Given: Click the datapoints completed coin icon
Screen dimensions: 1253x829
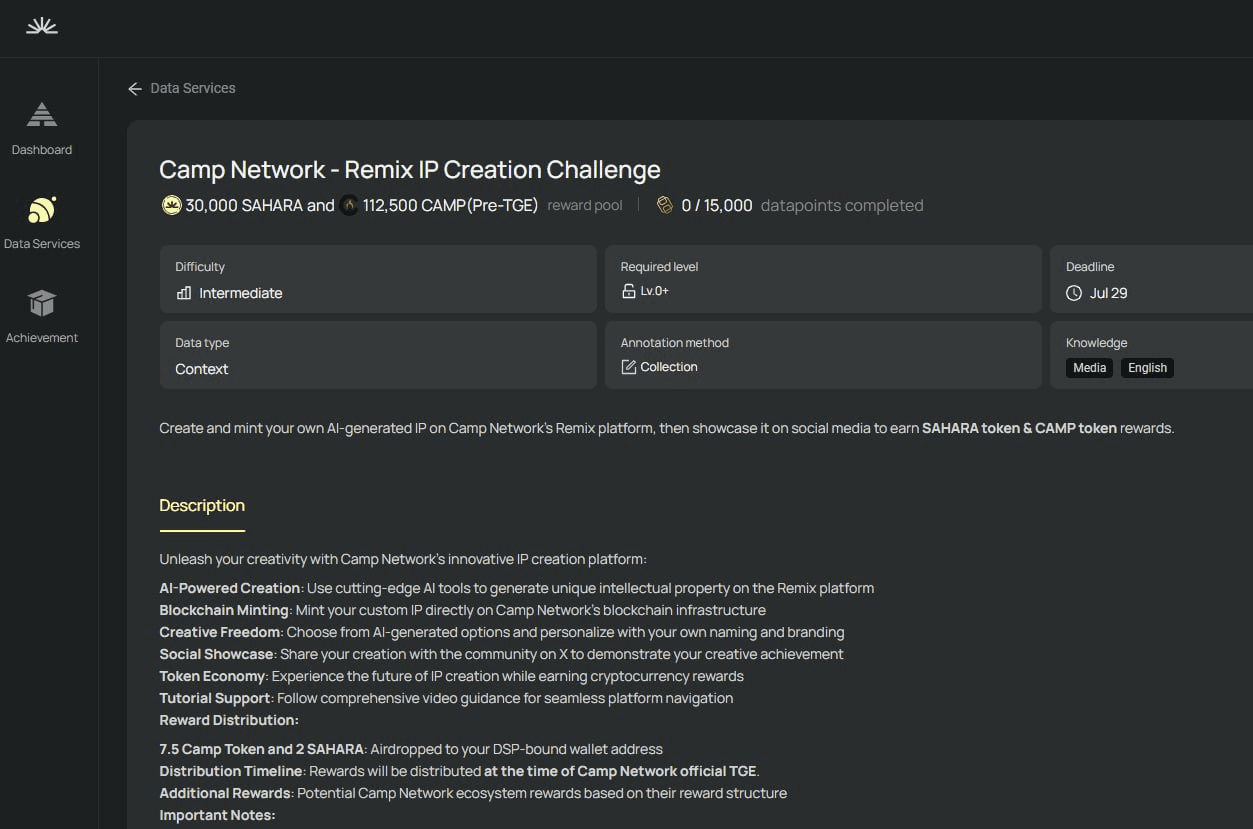Looking at the screenshot, I should tap(665, 205).
